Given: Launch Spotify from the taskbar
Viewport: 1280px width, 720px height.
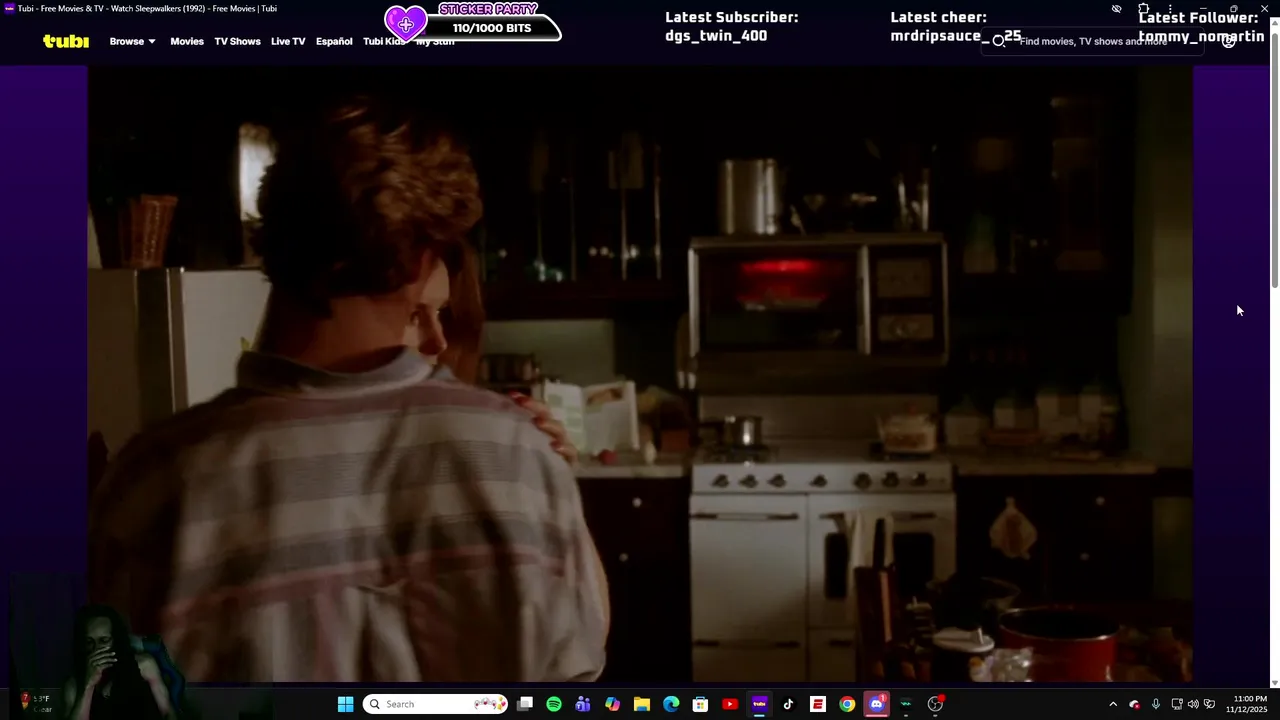Looking at the screenshot, I should (x=554, y=704).
